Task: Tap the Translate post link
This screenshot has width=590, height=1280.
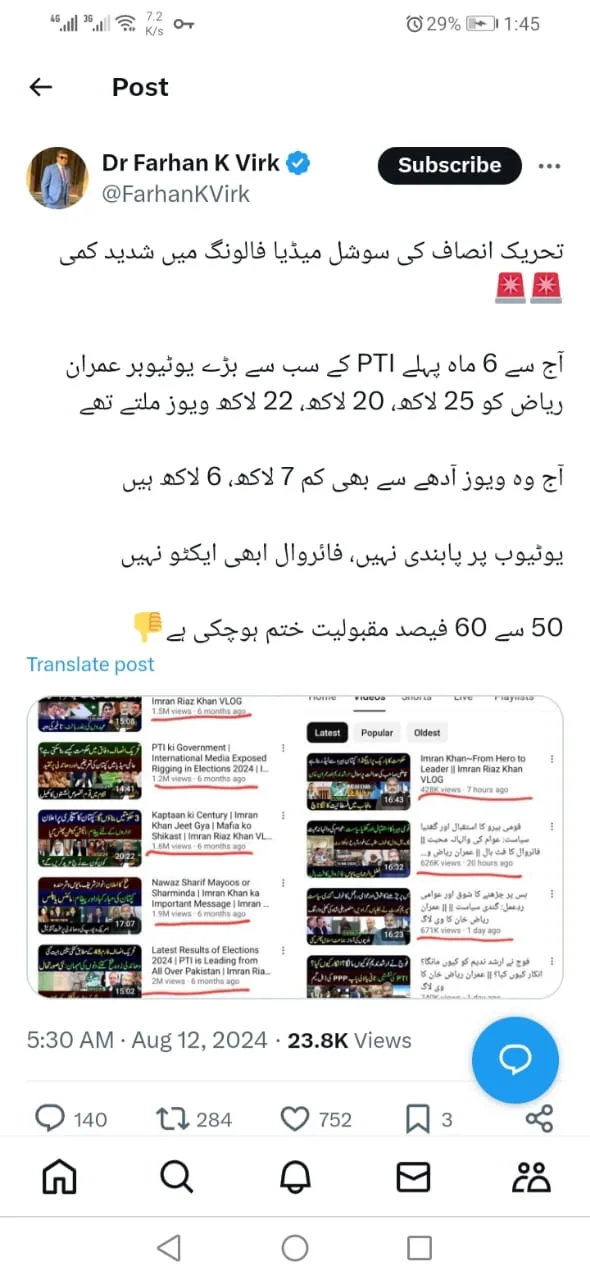Action: tap(91, 664)
